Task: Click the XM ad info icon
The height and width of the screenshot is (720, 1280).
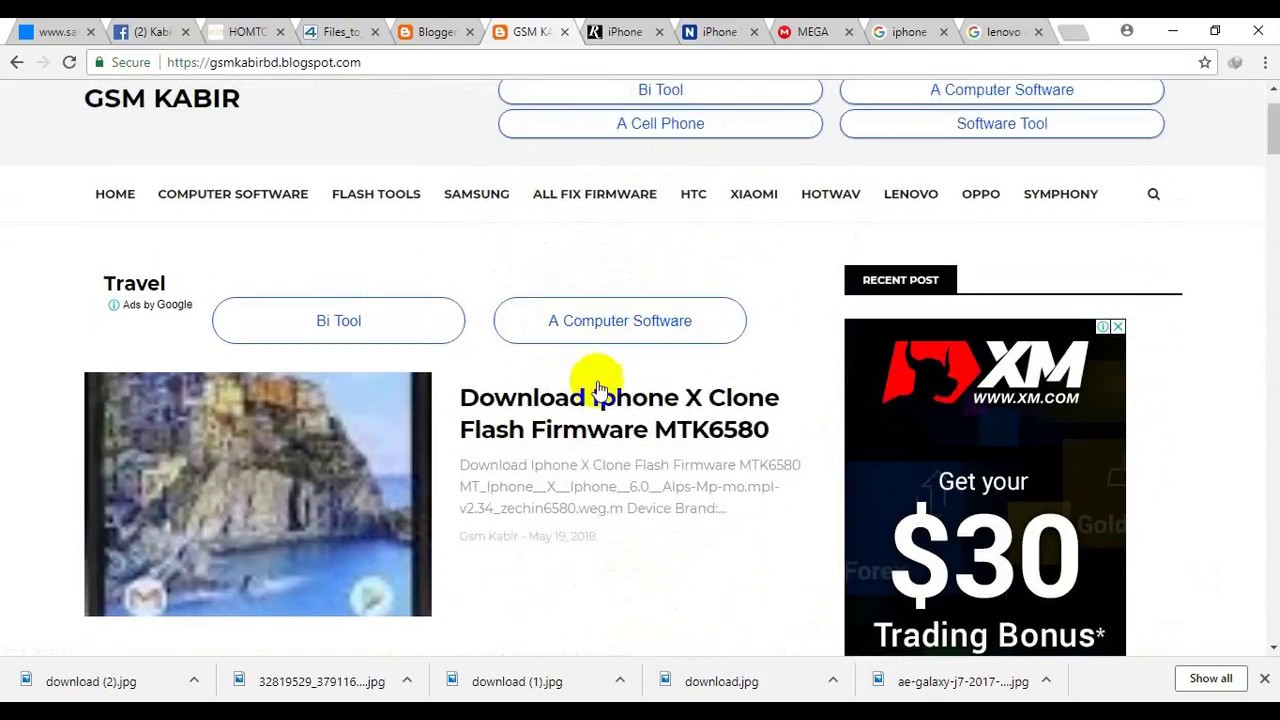Action: (1103, 327)
